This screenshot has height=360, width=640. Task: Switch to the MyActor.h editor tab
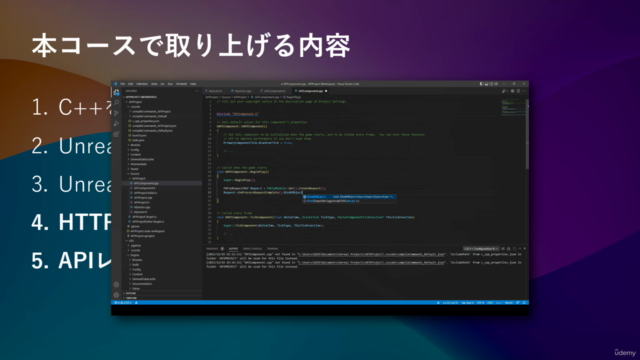click(216, 91)
